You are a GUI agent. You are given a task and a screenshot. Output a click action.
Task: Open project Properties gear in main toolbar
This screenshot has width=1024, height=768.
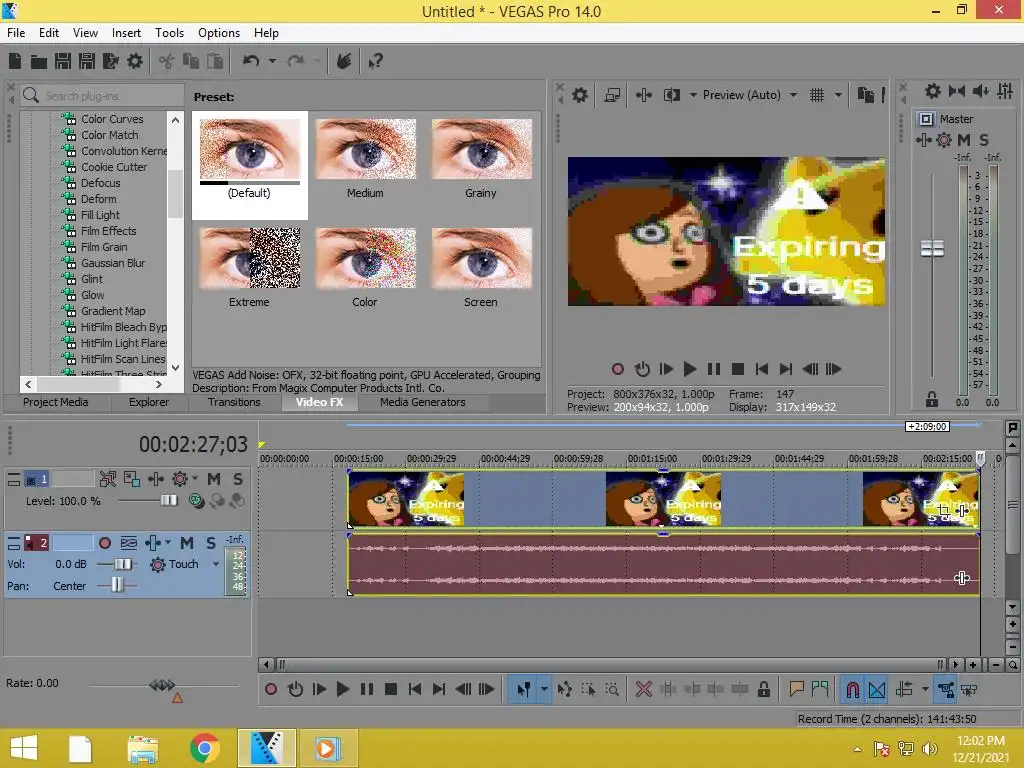(135, 61)
